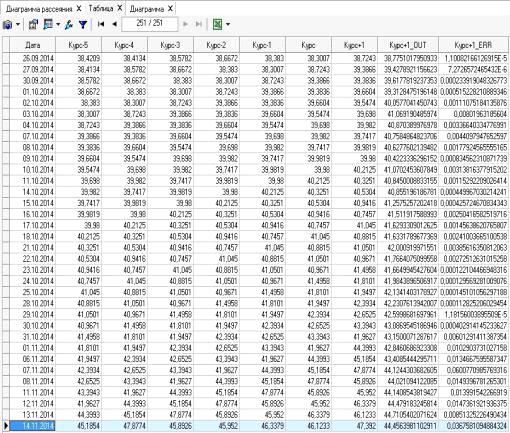Select the date cell 10.10.2014

point(32,170)
